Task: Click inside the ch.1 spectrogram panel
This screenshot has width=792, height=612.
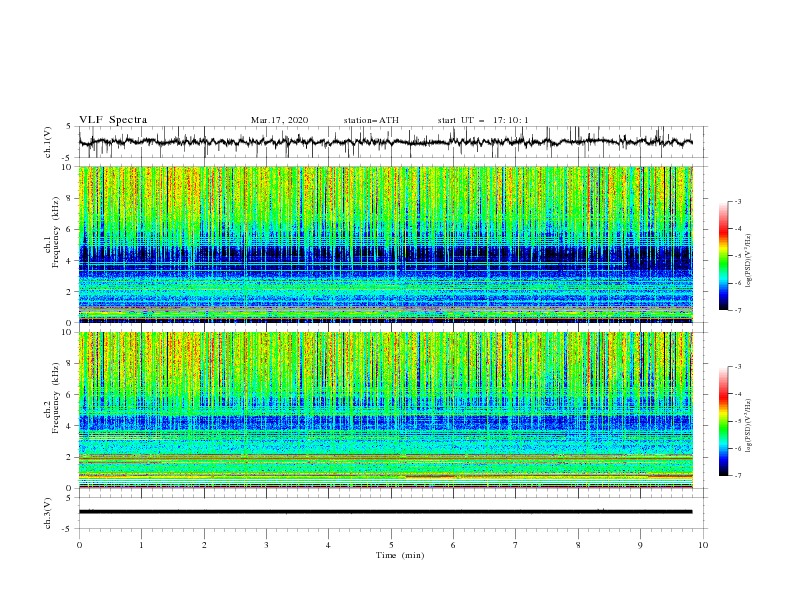Action: (386, 244)
